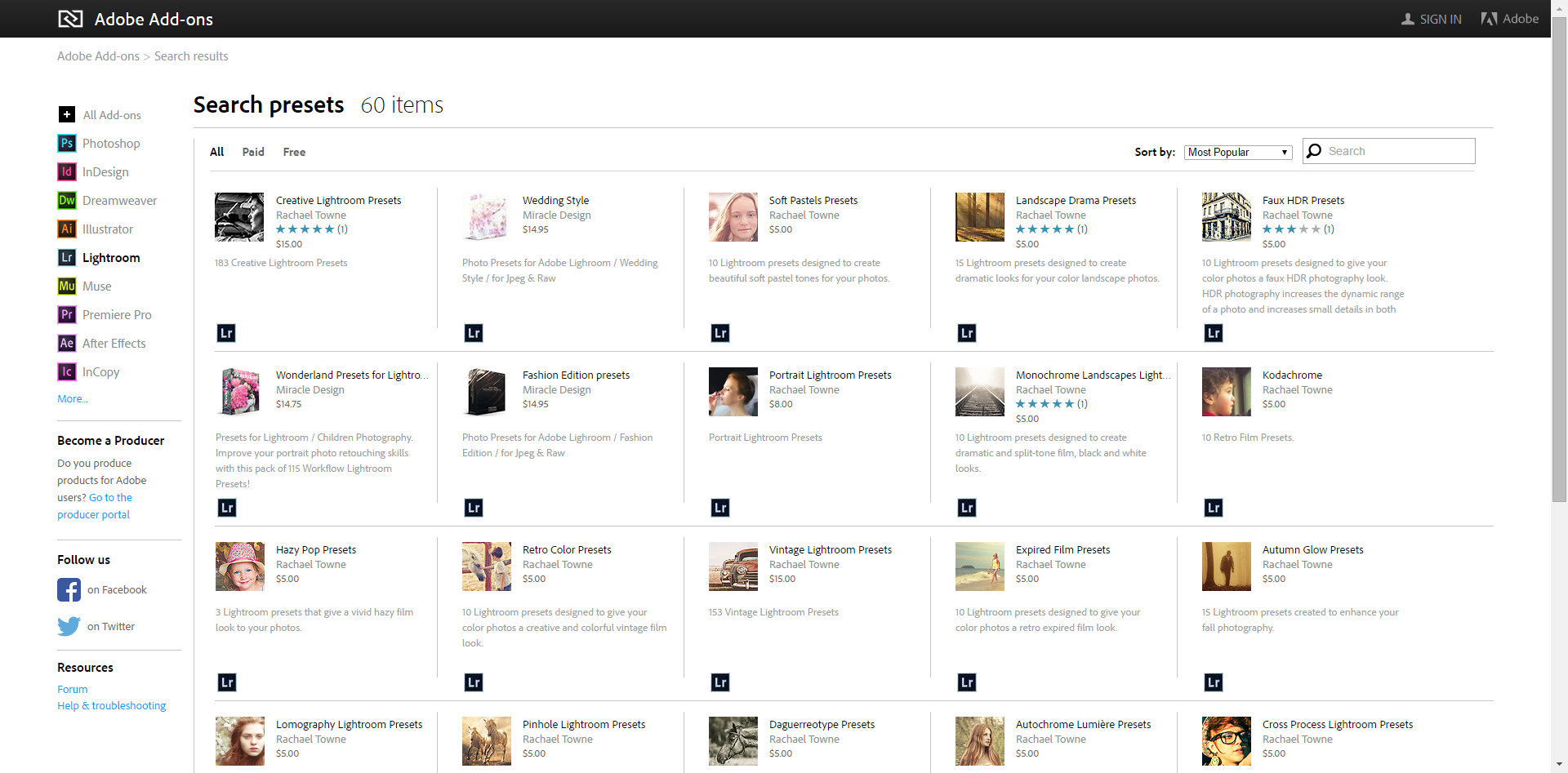This screenshot has width=1568, height=773.
Task: Open the After Effects category
Action: 114,344
